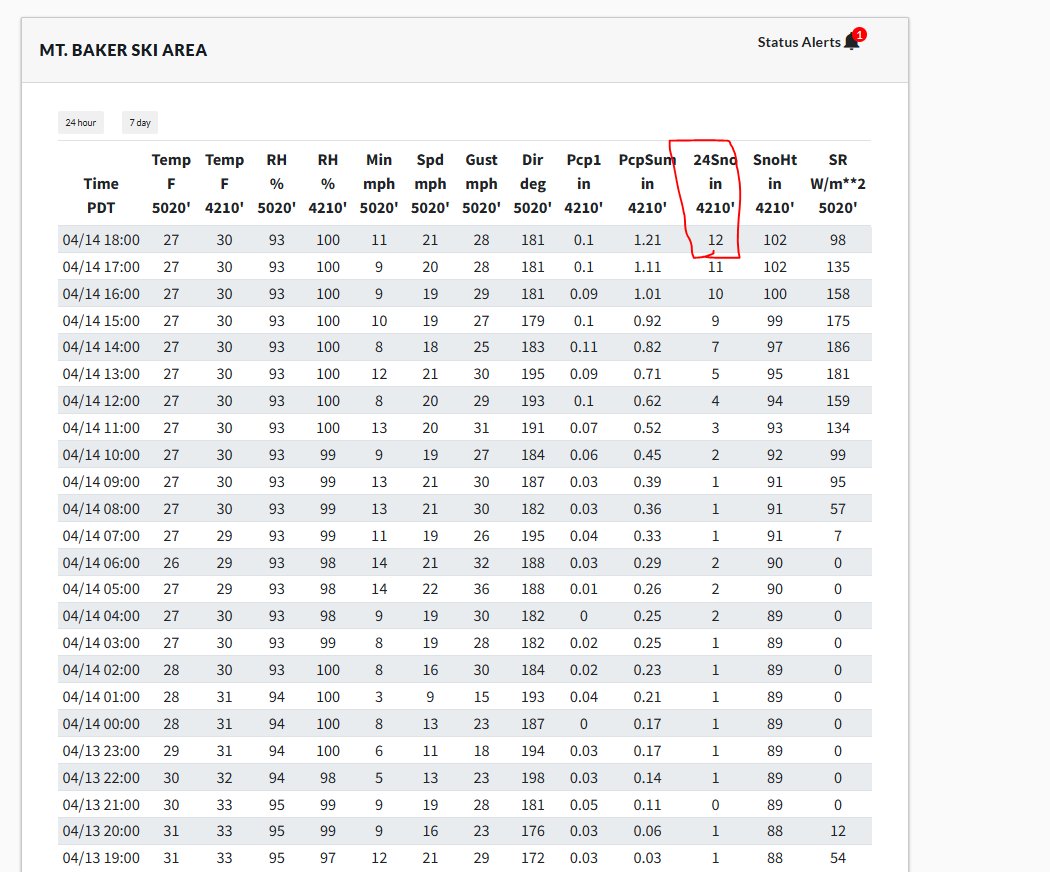This screenshot has height=872, width=1050.
Task: Switch to the 7 day tab
Action: coord(140,123)
